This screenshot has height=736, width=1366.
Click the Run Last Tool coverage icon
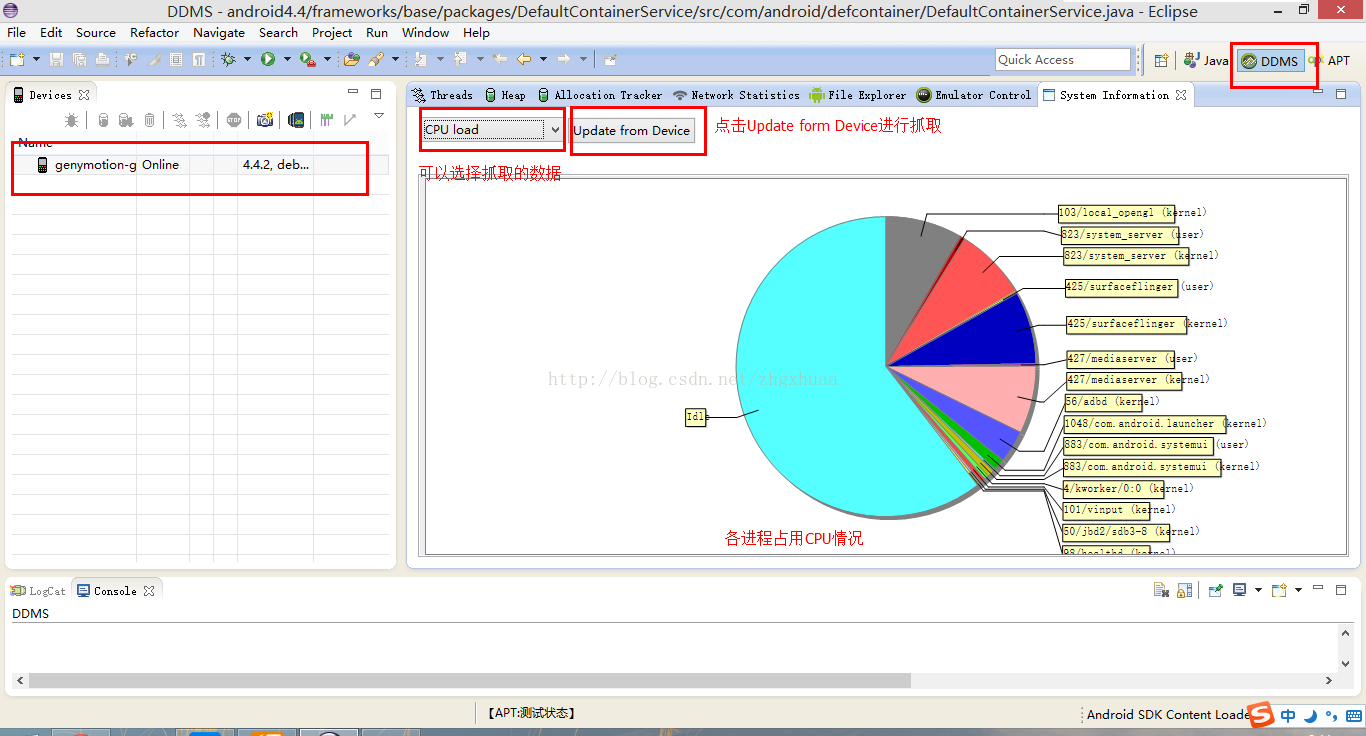click(308, 59)
